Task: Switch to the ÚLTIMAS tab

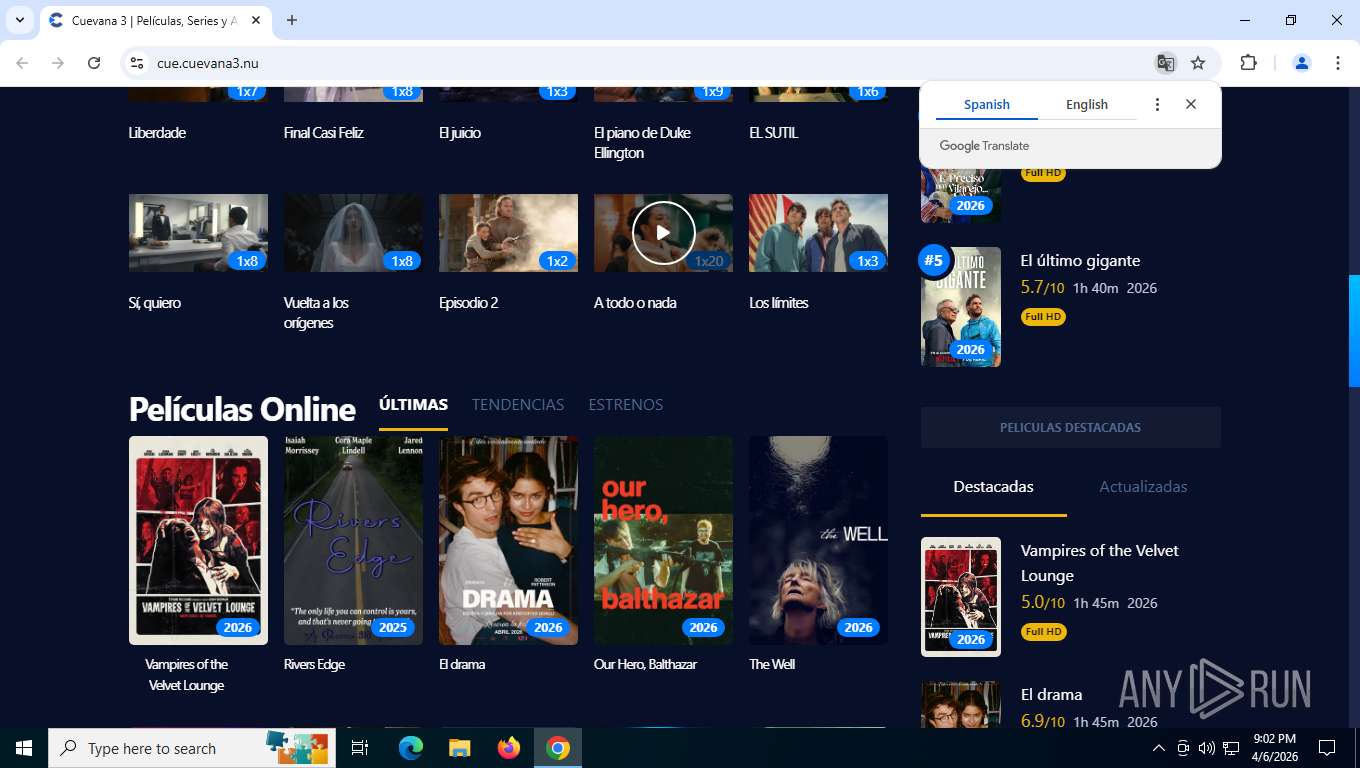Action: pyautogui.click(x=413, y=404)
